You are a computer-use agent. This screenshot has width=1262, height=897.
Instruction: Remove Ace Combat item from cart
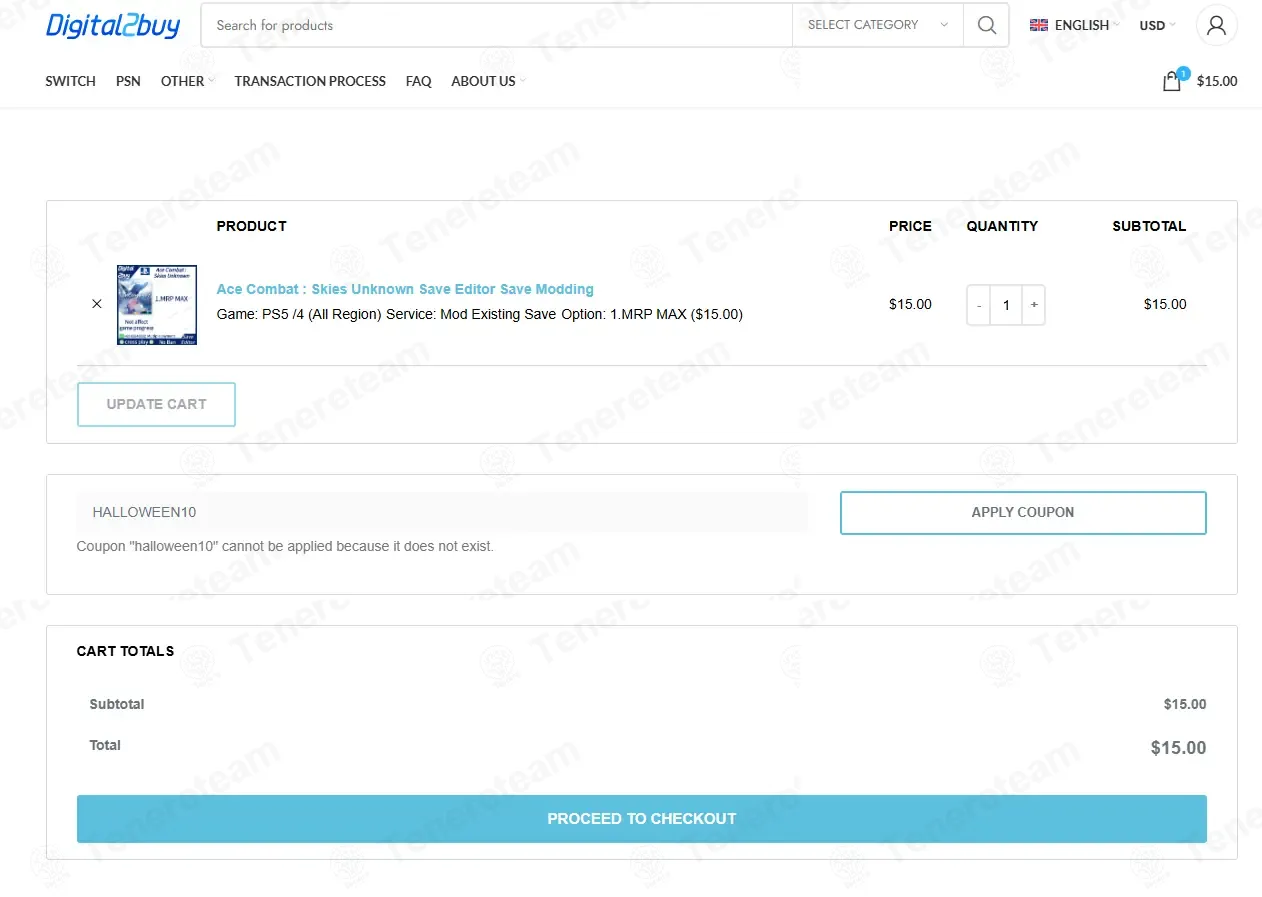[x=97, y=304]
